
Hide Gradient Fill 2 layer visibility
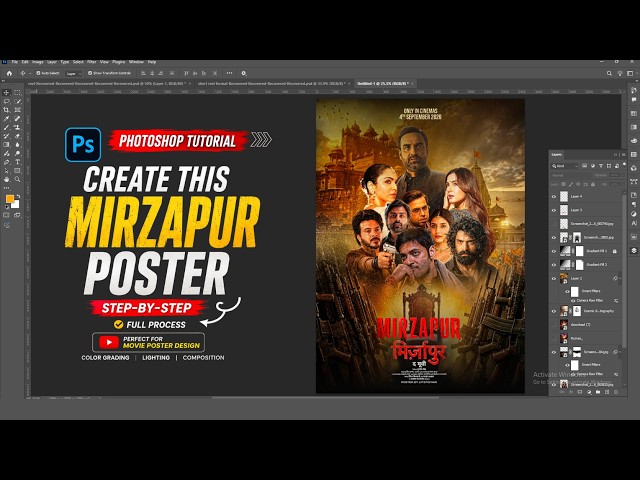(554, 264)
